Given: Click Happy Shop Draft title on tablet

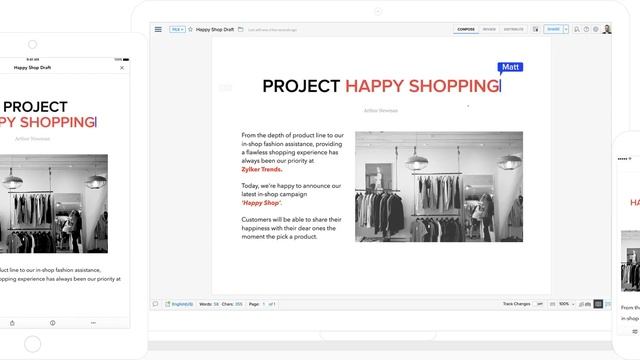Looking at the screenshot, I should (x=33, y=68).
